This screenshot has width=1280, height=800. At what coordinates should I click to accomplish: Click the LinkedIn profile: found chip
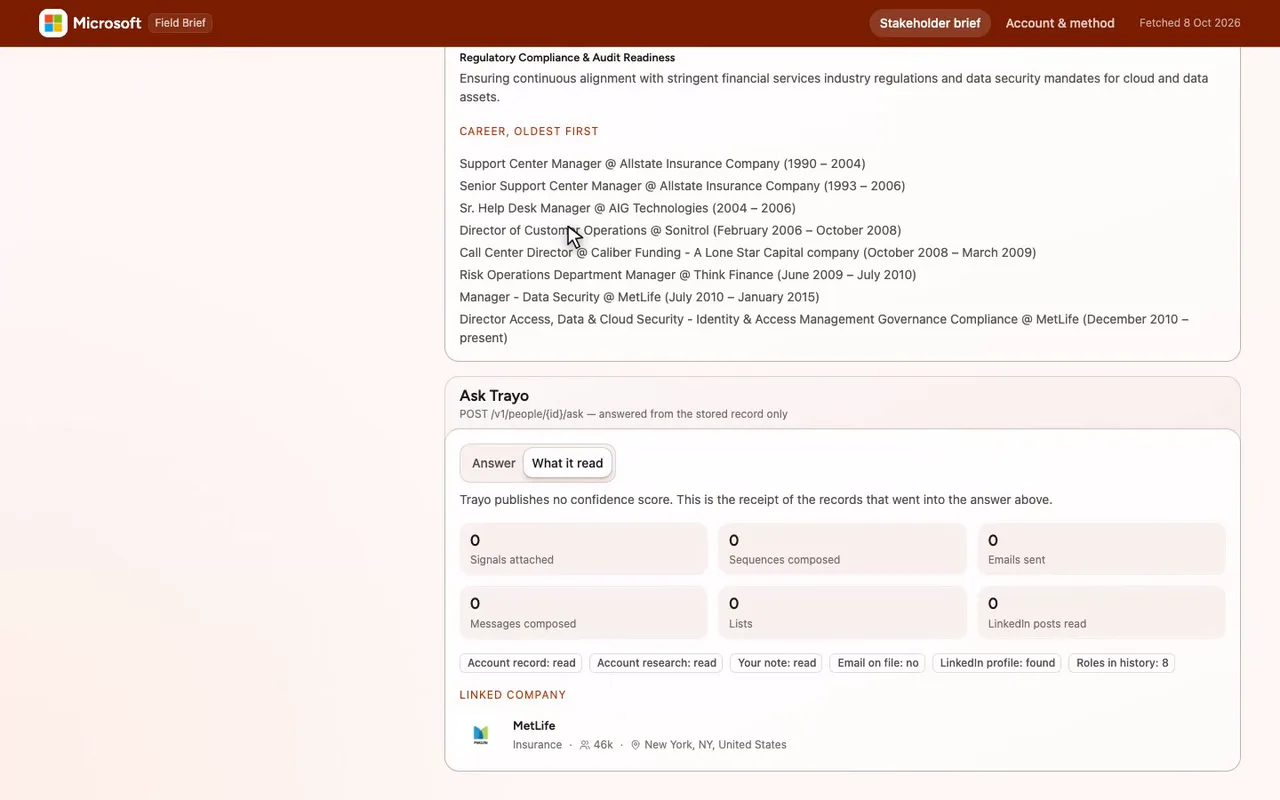point(998,663)
